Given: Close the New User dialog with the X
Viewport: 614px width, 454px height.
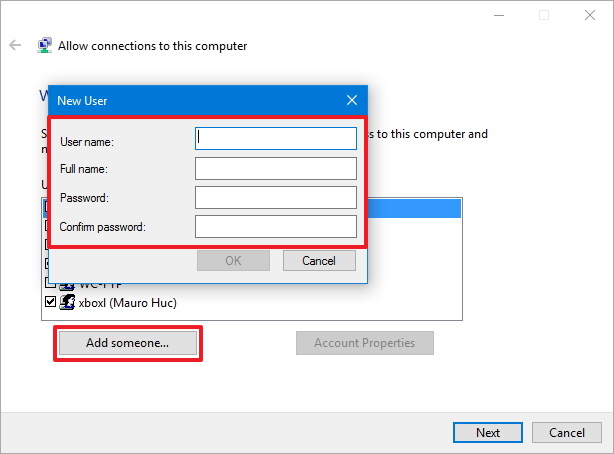Looking at the screenshot, I should pyautogui.click(x=351, y=100).
